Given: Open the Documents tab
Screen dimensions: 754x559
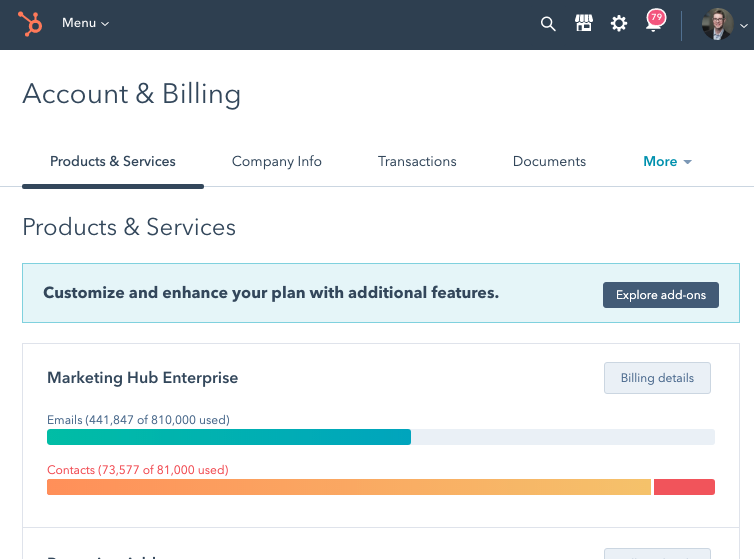Looking at the screenshot, I should pyautogui.click(x=549, y=161).
